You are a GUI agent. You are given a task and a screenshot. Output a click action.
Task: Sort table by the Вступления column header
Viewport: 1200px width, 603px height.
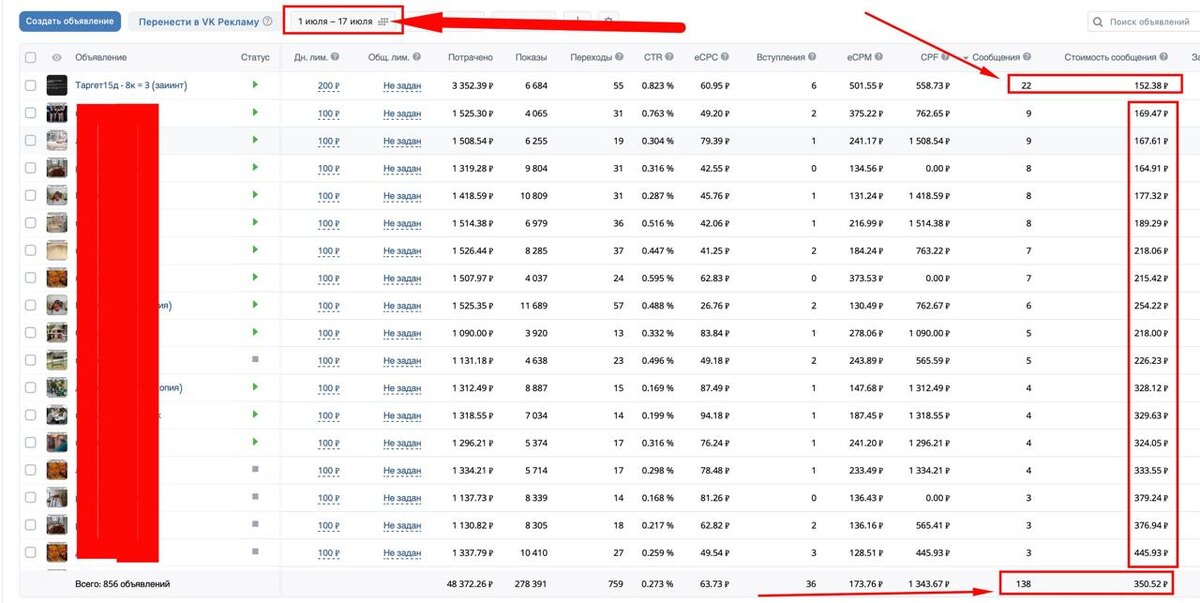click(780, 57)
